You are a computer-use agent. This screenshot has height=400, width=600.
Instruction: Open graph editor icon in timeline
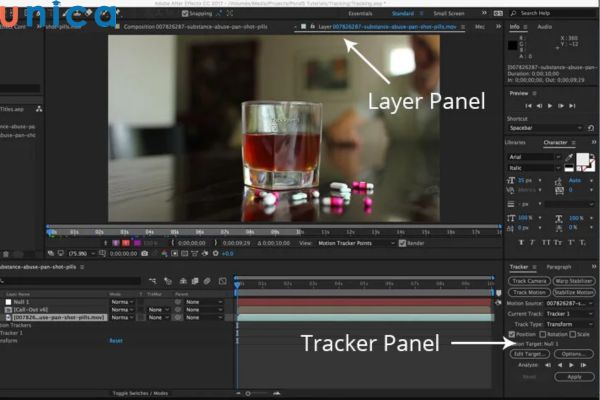click(x=223, y=281)
